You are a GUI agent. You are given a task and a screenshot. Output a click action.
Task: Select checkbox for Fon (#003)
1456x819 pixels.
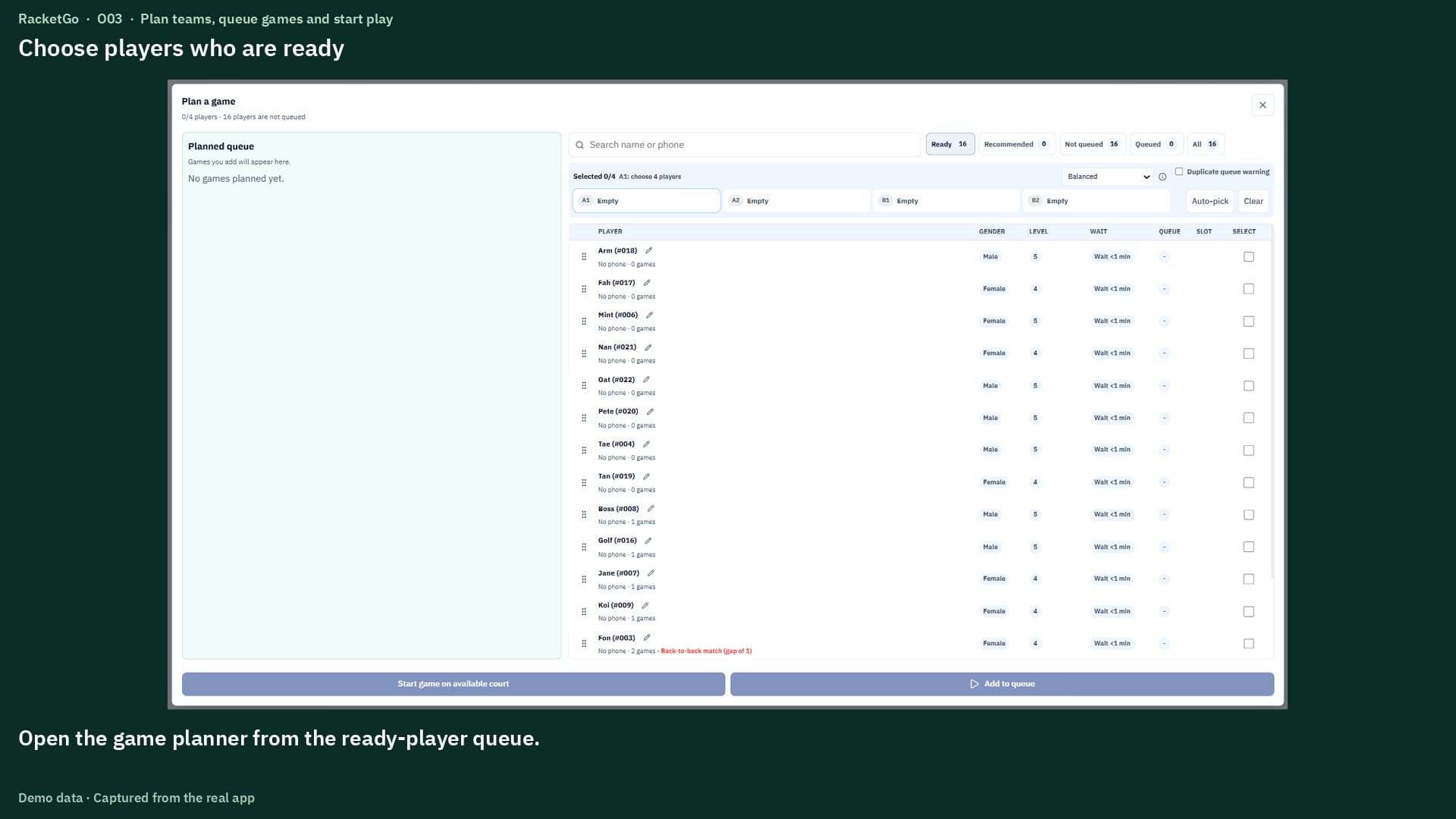(x=1249, y=644)
